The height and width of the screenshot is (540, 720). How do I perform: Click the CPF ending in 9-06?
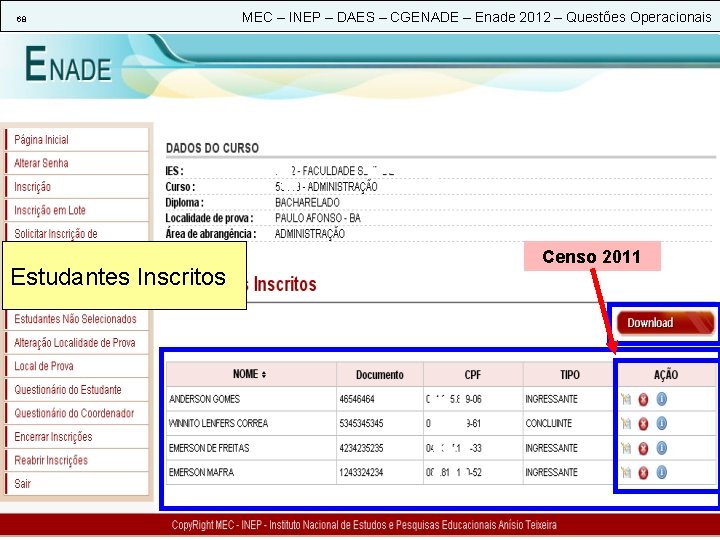point(454,399)
